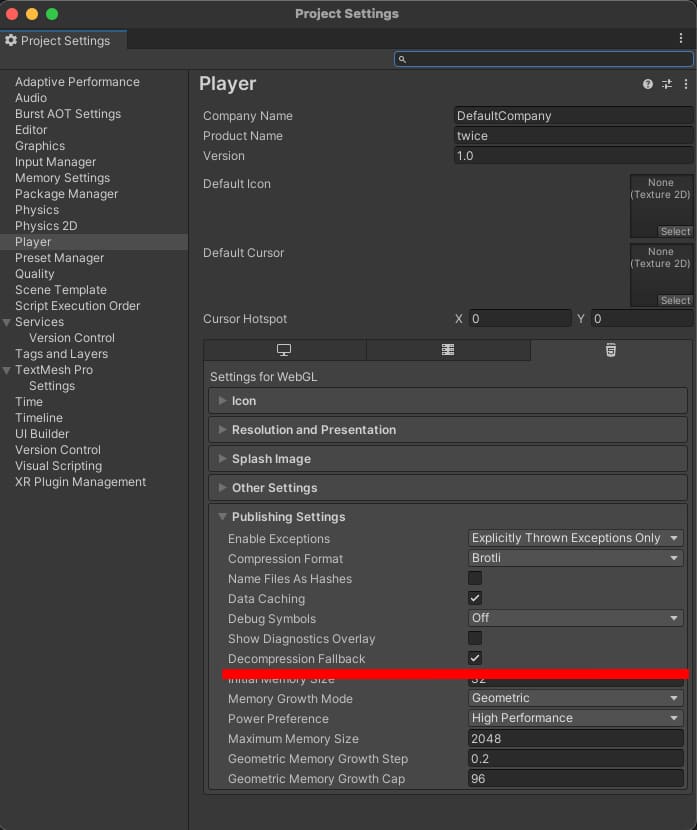Click Select on the Default Icon texture
Viewport: 697px width, 830px height.
pyautogui.click(x=675, y=232)
